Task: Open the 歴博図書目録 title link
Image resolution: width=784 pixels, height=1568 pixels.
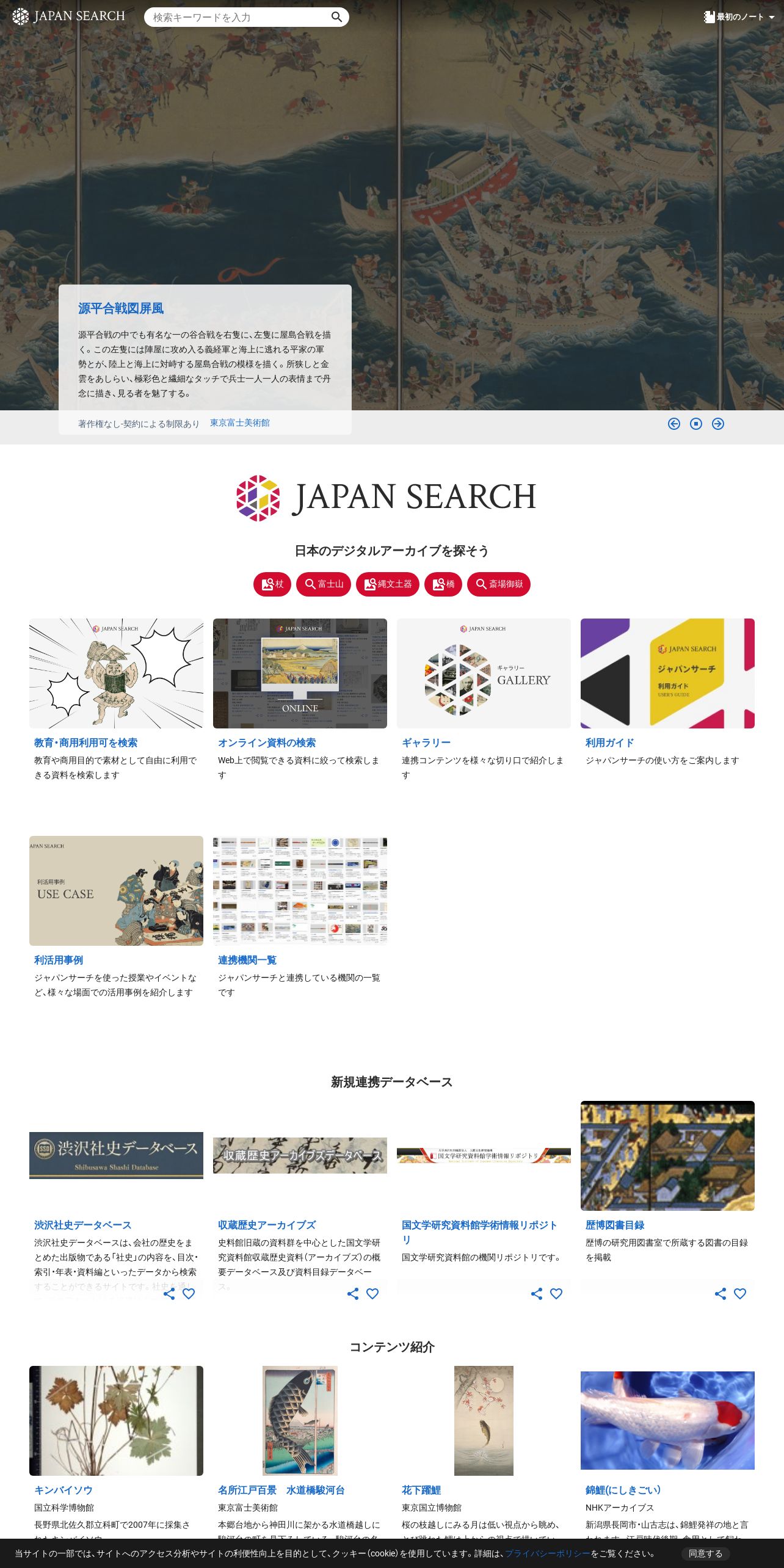Action: click(615, 1225)
